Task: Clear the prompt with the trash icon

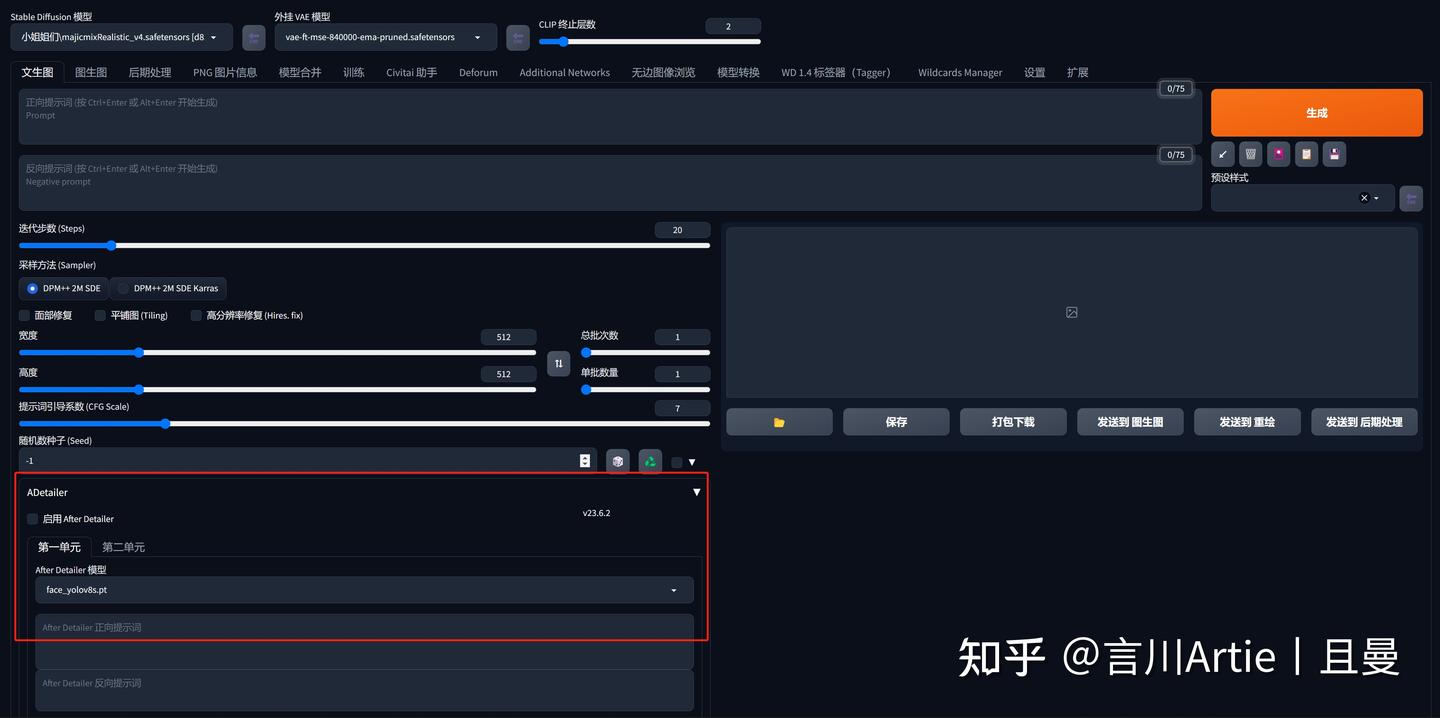Action: pyautogui.click(x=1250, y=154)
